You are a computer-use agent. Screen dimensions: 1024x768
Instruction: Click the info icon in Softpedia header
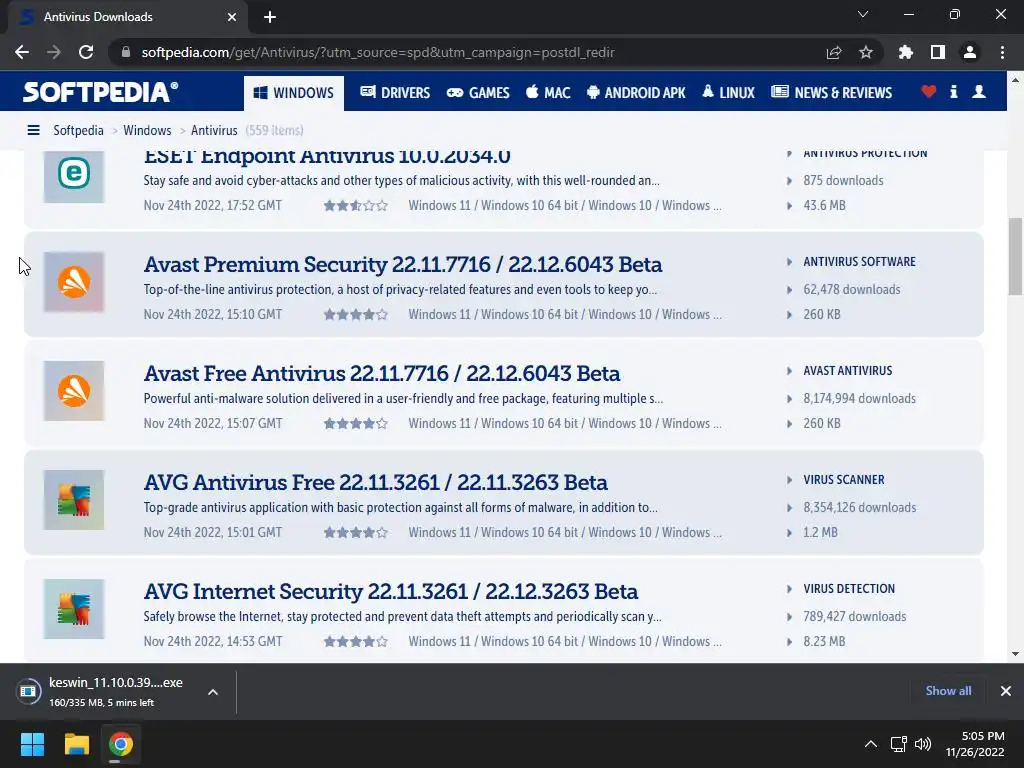pos(953,92)
